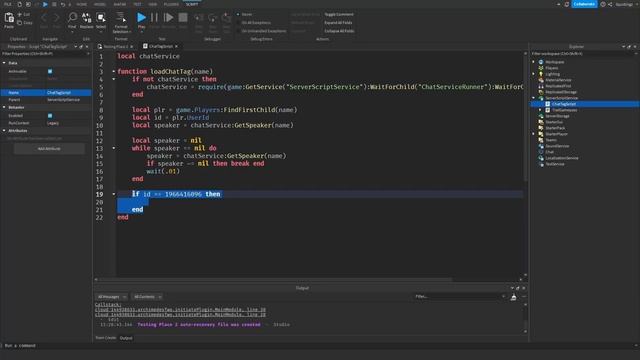Click the Copy icon in the ribbon
Image resolution: width=640 pixels, height=360 pixels.
(20, 22)
